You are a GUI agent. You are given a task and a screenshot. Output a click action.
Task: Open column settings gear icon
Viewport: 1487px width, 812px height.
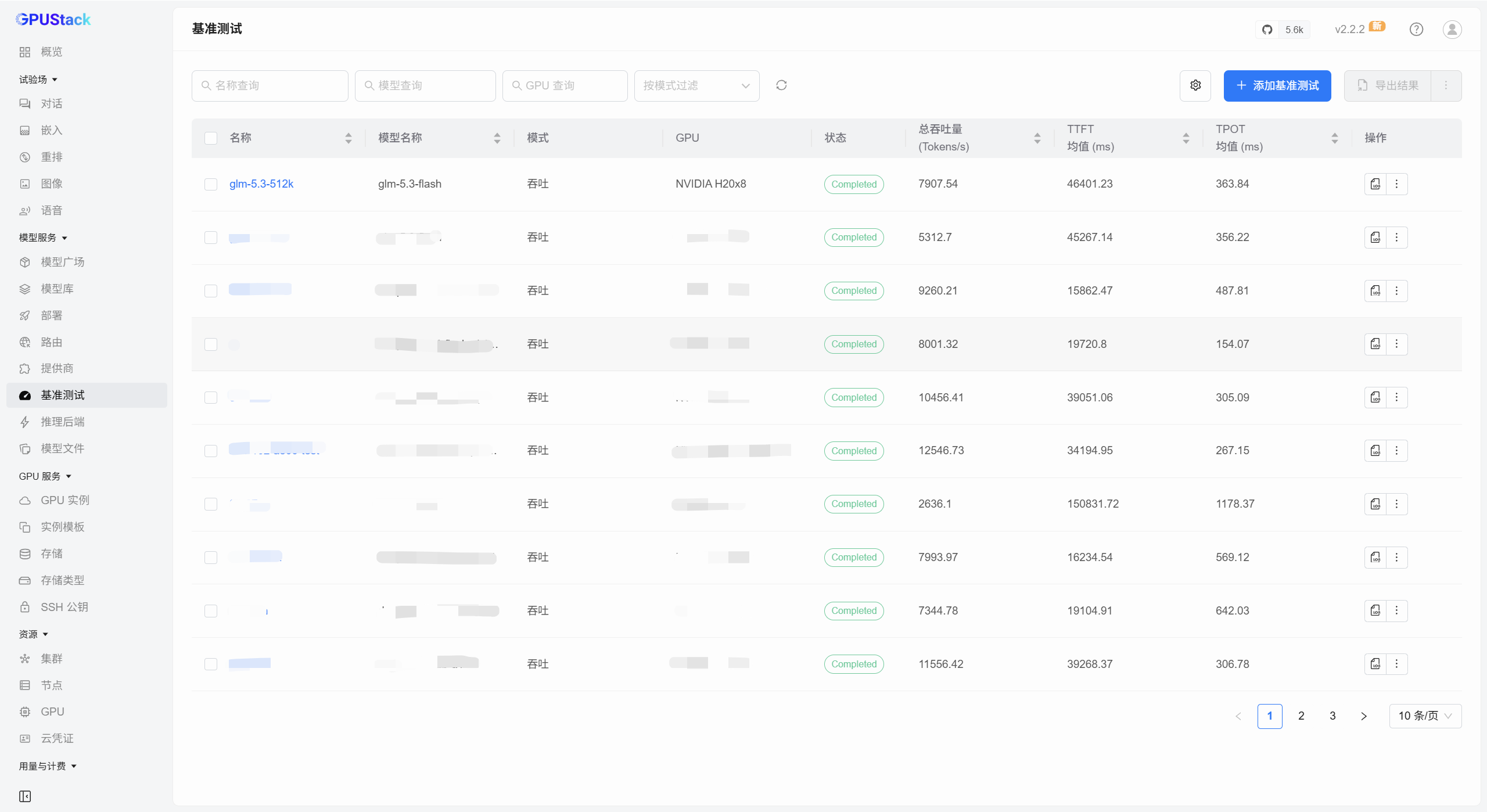(x=1195, y=85)
